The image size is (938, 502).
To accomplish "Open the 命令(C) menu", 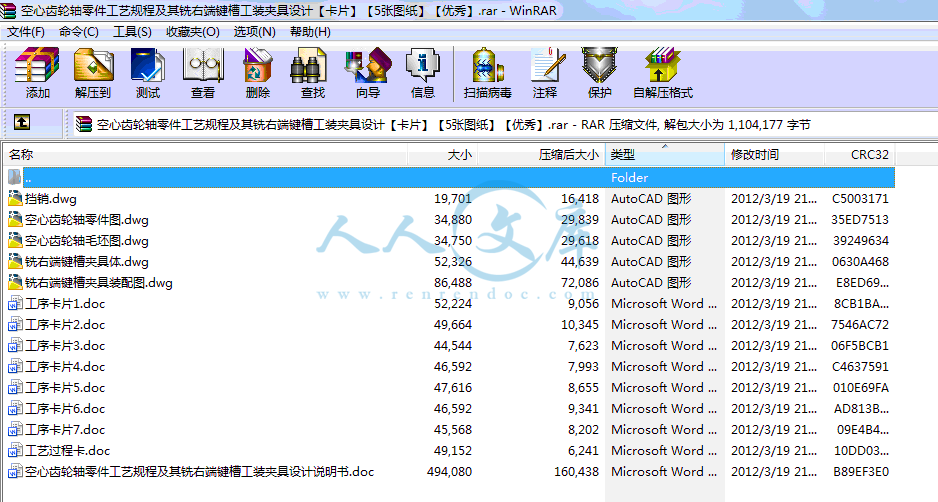I will click(79, 32).
